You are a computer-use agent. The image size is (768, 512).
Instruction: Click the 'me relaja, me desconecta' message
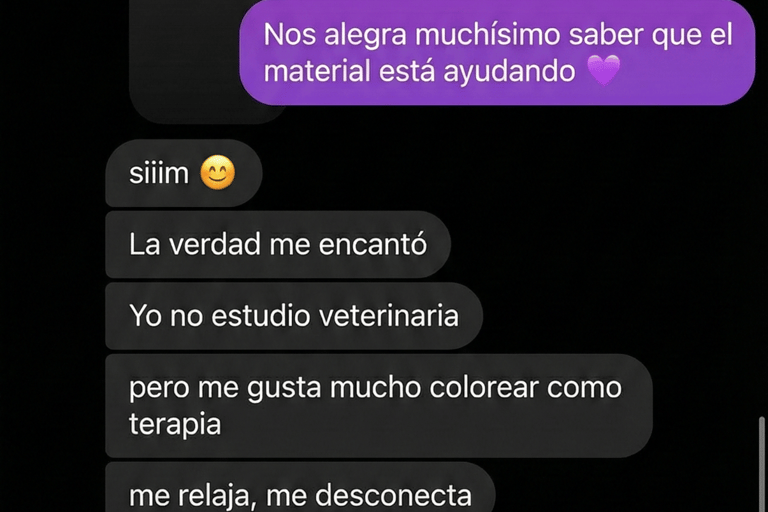(x=300, y=487)
